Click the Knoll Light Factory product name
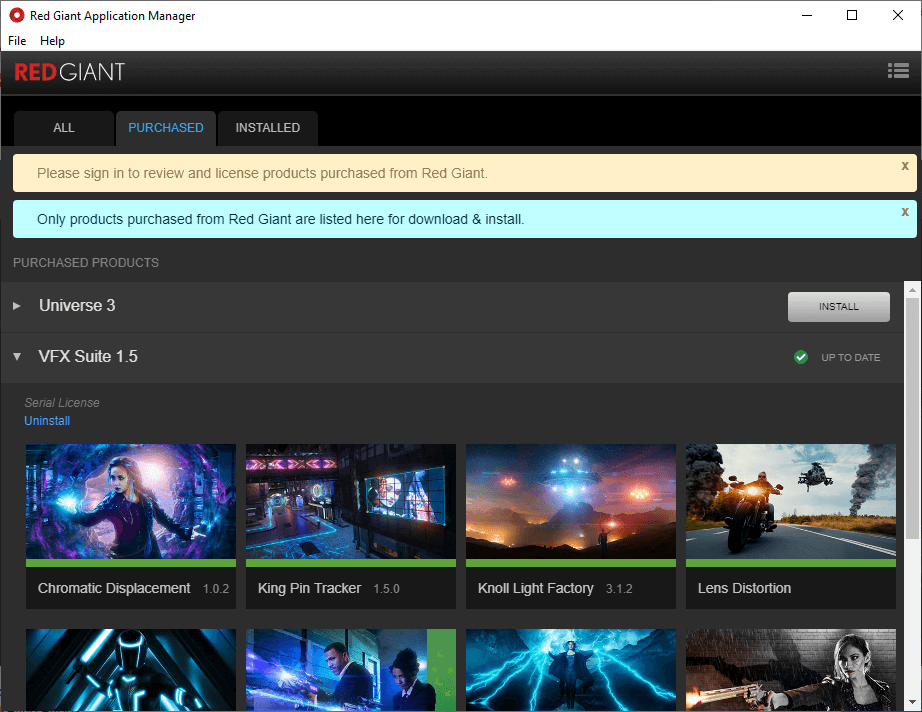This screenshot has width=922, height=712. [536, 588]
